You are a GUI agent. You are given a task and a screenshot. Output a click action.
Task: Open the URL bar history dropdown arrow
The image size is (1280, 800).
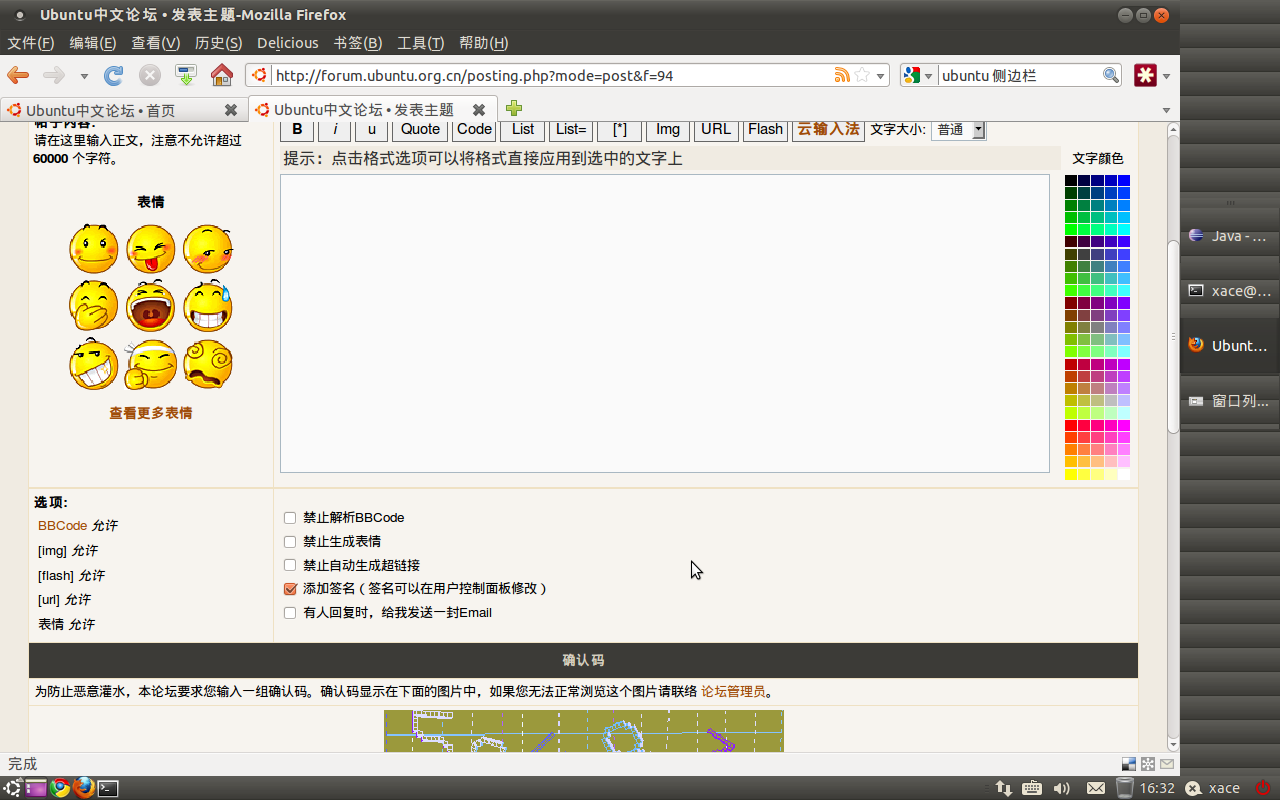click(x=881, y=76)
